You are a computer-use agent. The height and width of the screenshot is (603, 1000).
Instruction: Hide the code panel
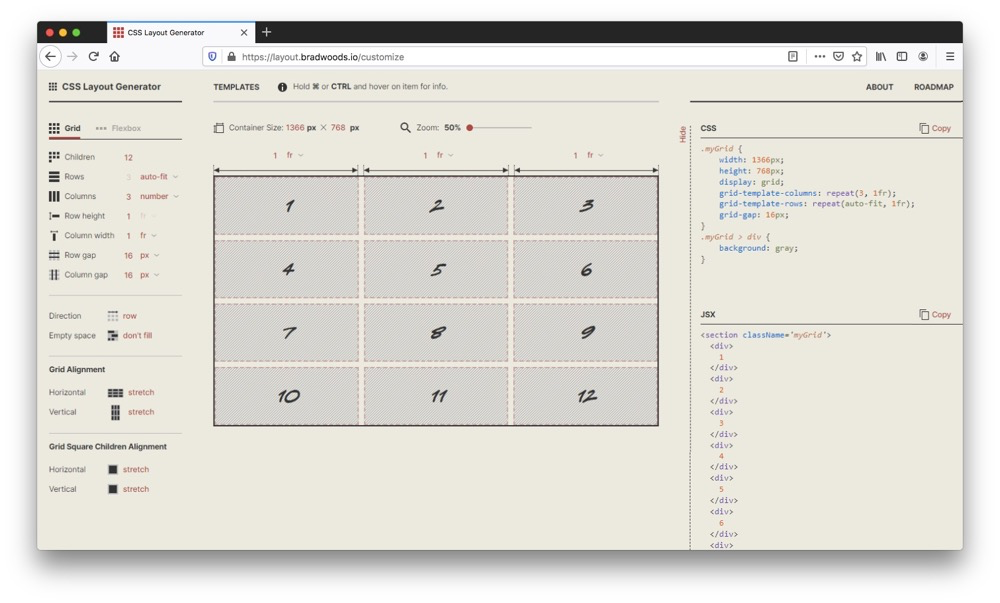point(682,134)
